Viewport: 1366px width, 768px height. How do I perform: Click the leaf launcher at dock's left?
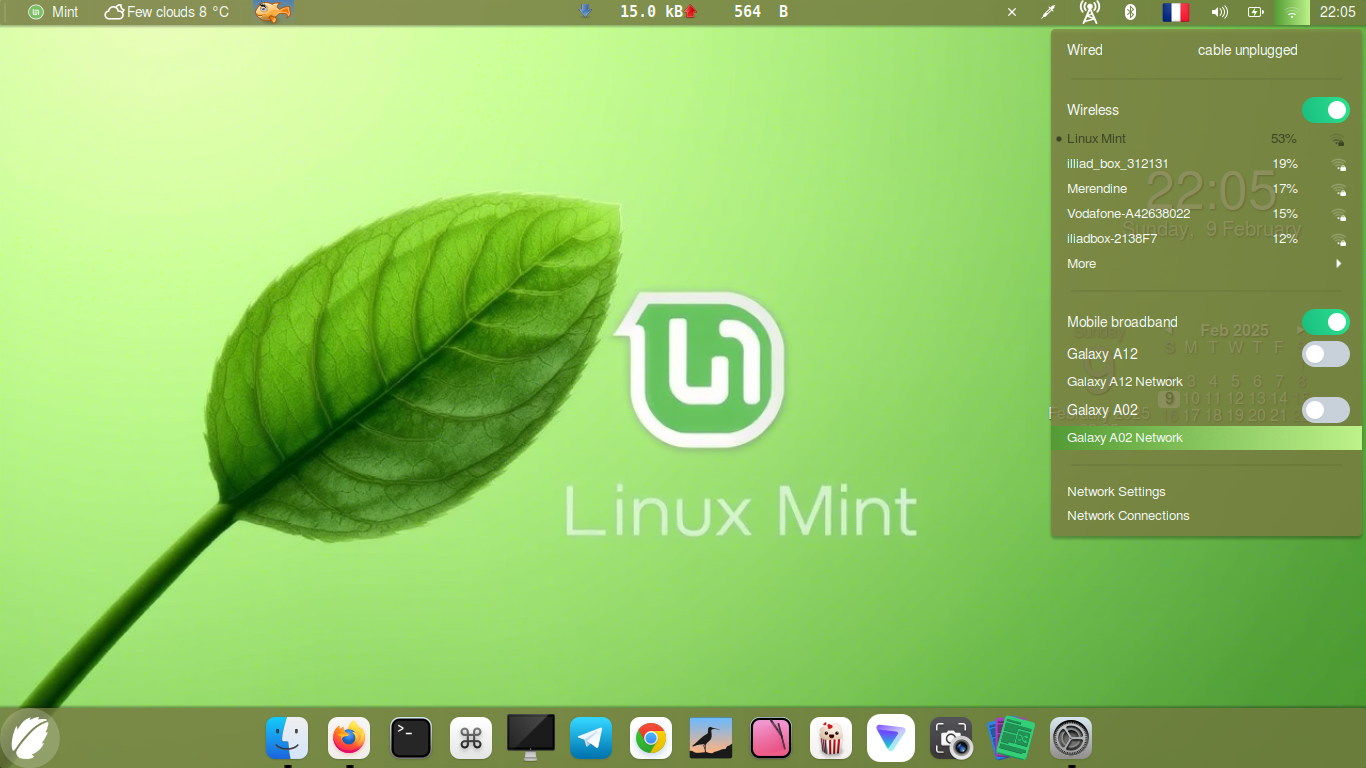click(30, 738)
